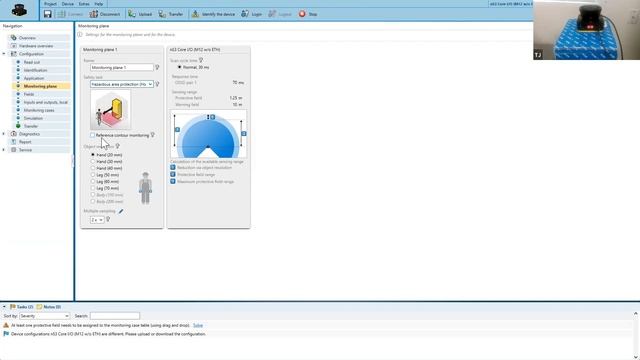Select Hand (40 mm) resolution
640x360 pixels.
tap(93, 168)
